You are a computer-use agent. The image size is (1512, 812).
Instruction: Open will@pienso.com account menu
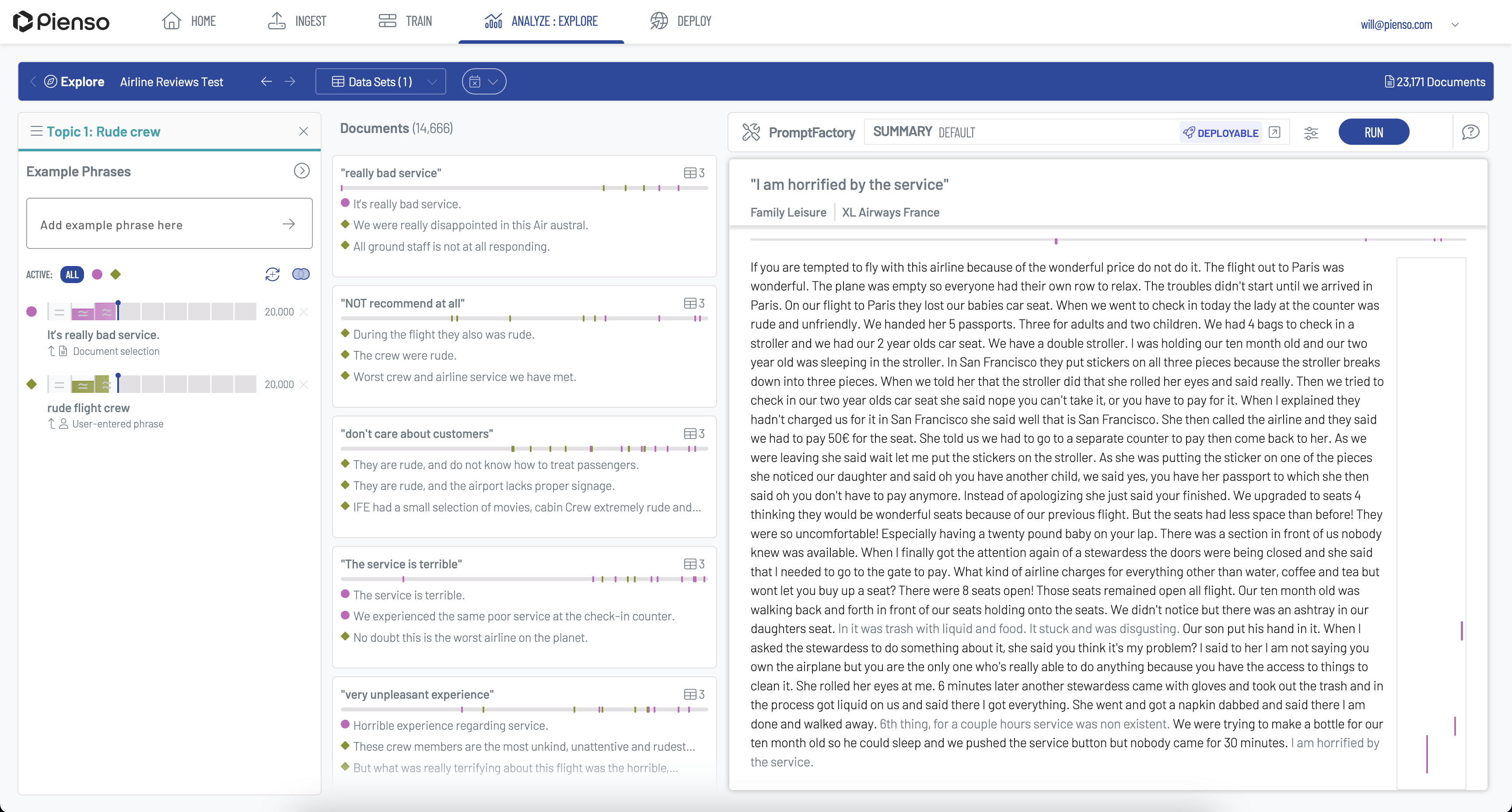(x=1410, y=24)
